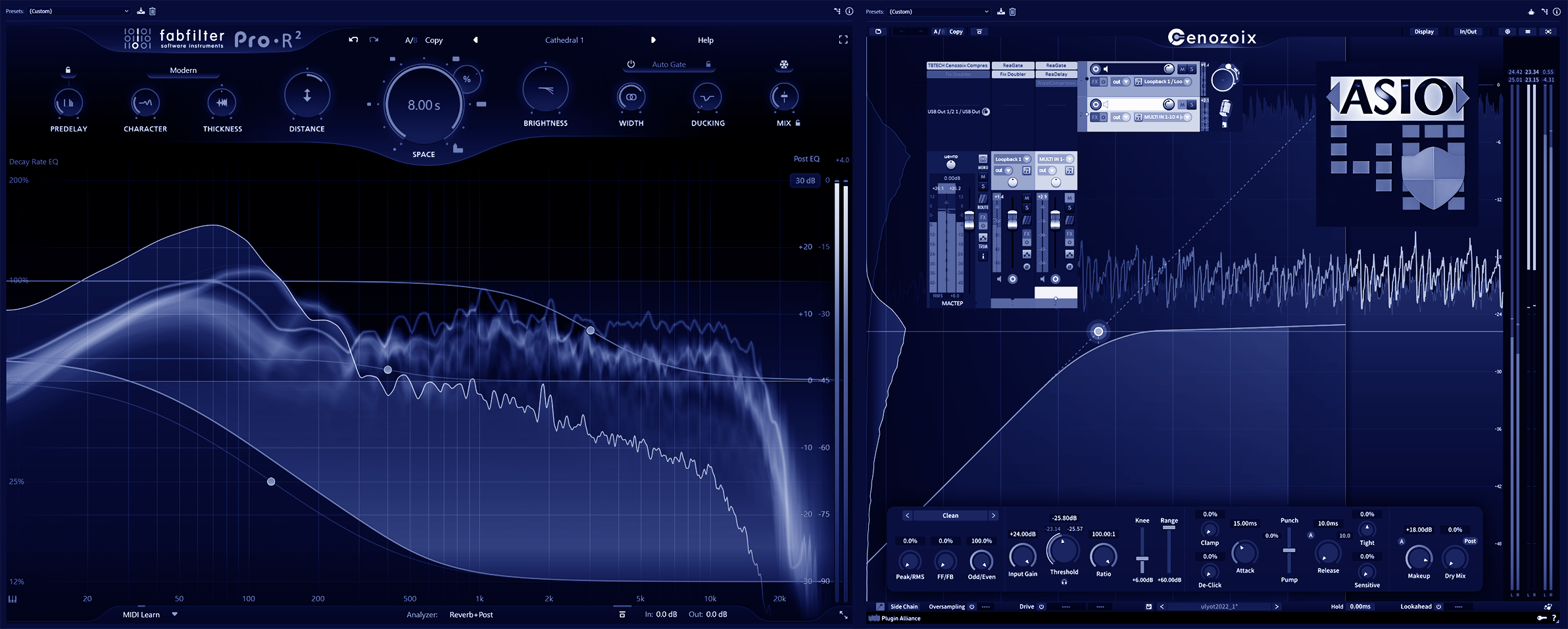Open the 30 dB display range selector
The width and height of the screenshot is (1568, 629).
(x=805, y=181)
